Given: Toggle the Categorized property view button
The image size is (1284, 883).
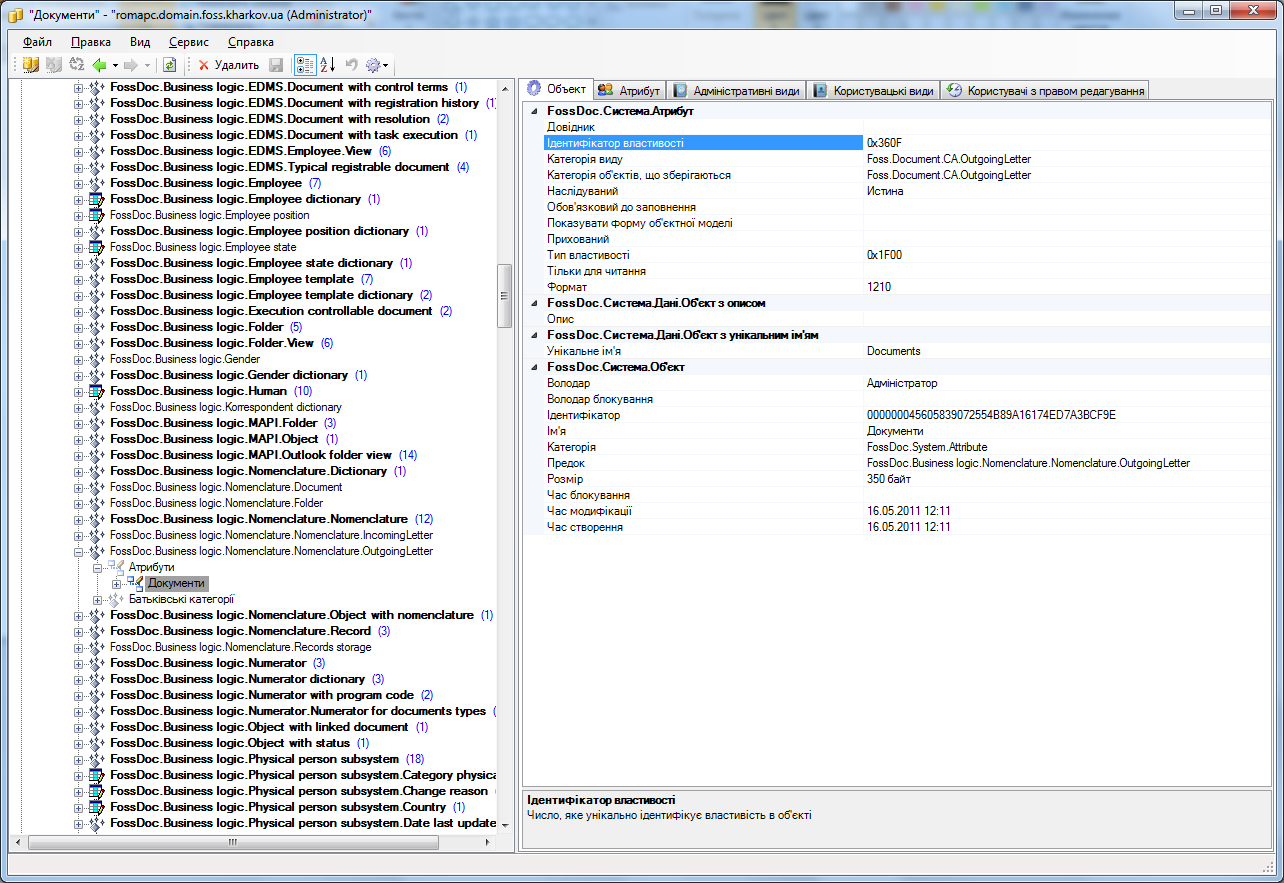Looking at the screenshot, I should (304, 65).
